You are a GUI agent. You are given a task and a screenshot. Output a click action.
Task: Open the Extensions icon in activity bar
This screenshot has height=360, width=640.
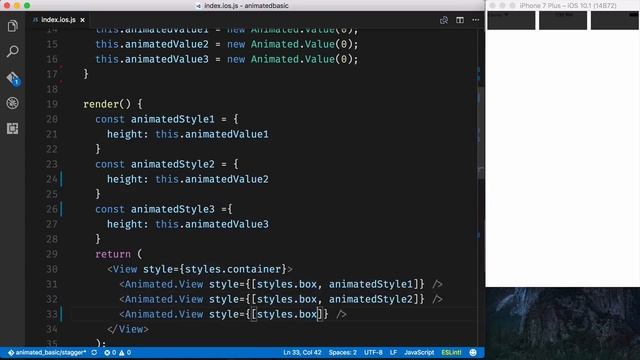click(12, 129)
